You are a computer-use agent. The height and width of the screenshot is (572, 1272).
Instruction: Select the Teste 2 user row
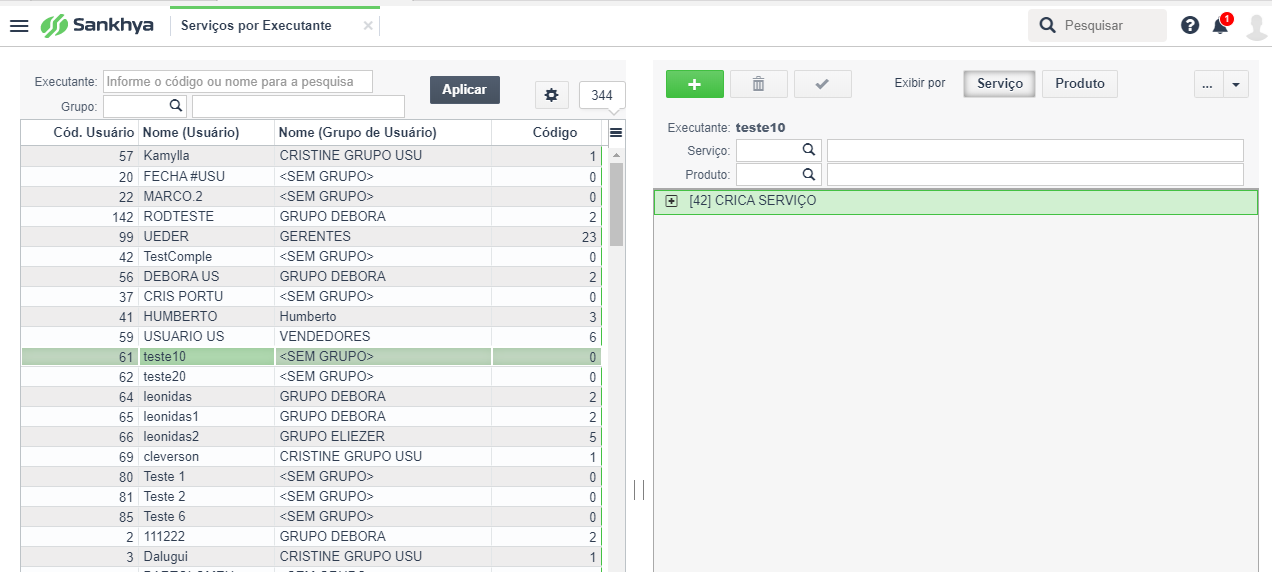(x=311, y=496)
